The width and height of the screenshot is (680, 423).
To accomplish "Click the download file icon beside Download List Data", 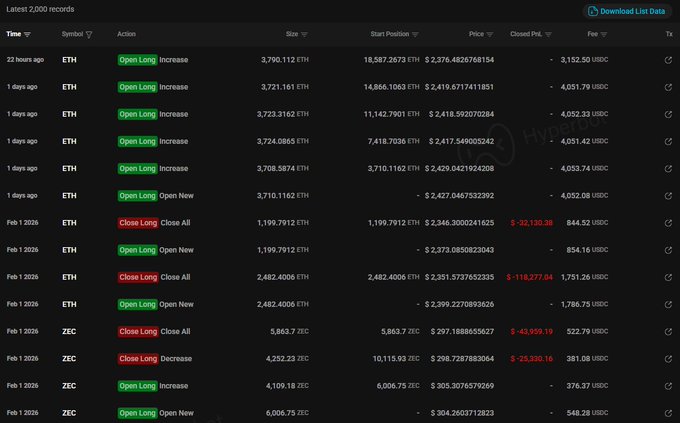I will [x=592, y=11].
